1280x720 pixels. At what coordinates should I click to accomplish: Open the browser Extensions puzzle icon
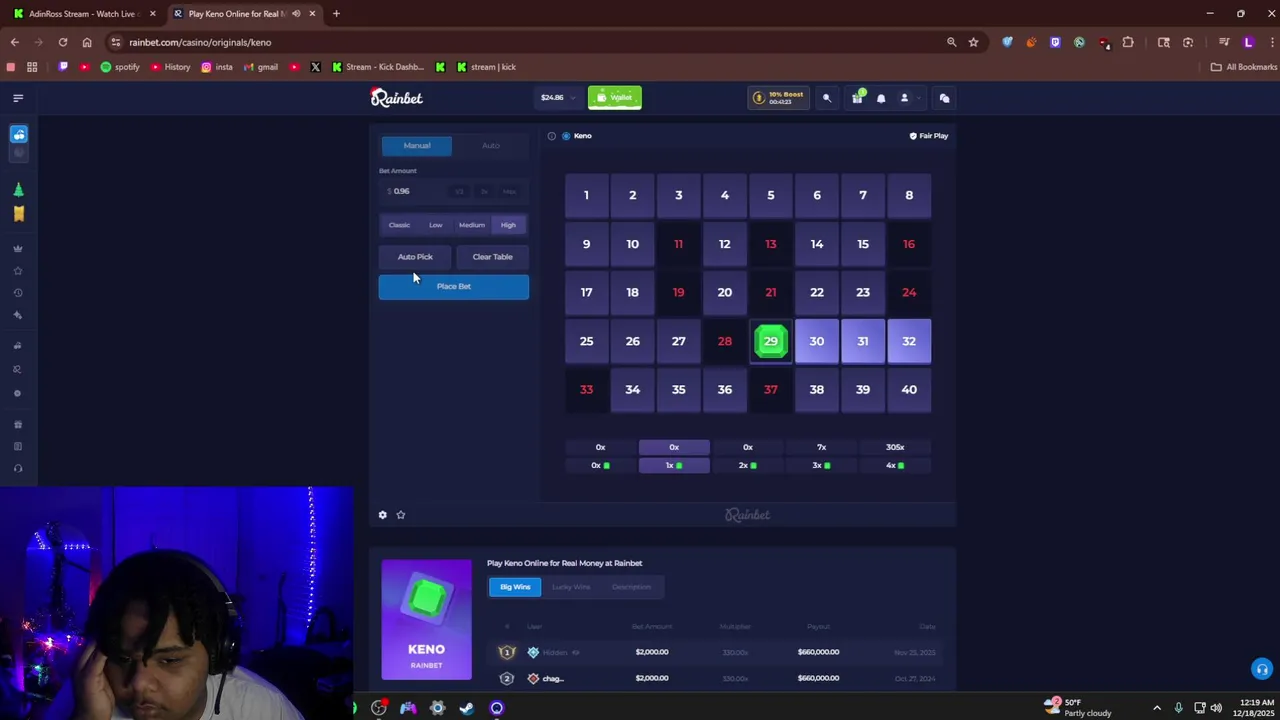[x=1128, y=42]
